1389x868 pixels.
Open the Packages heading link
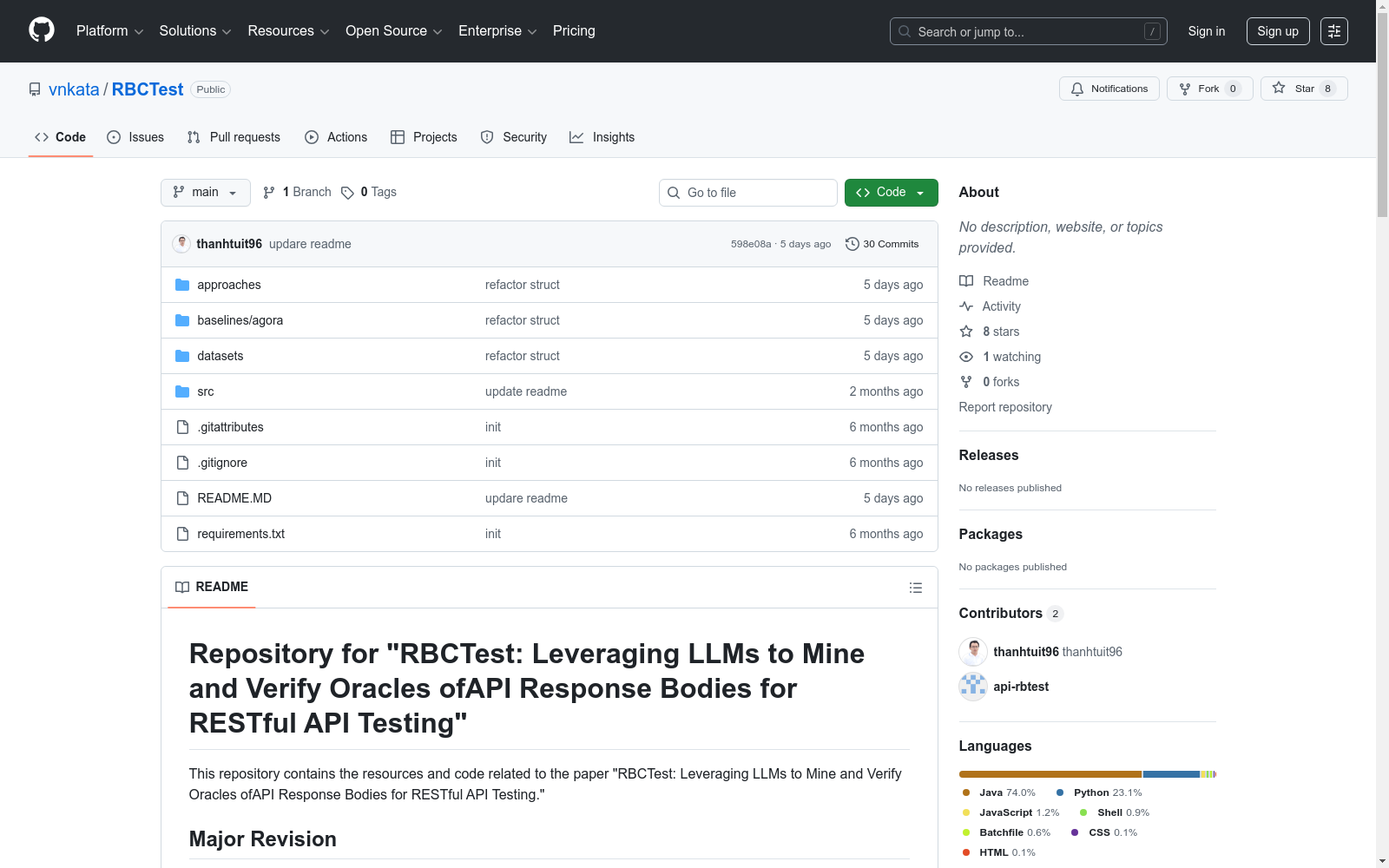[x=991, y=534]
